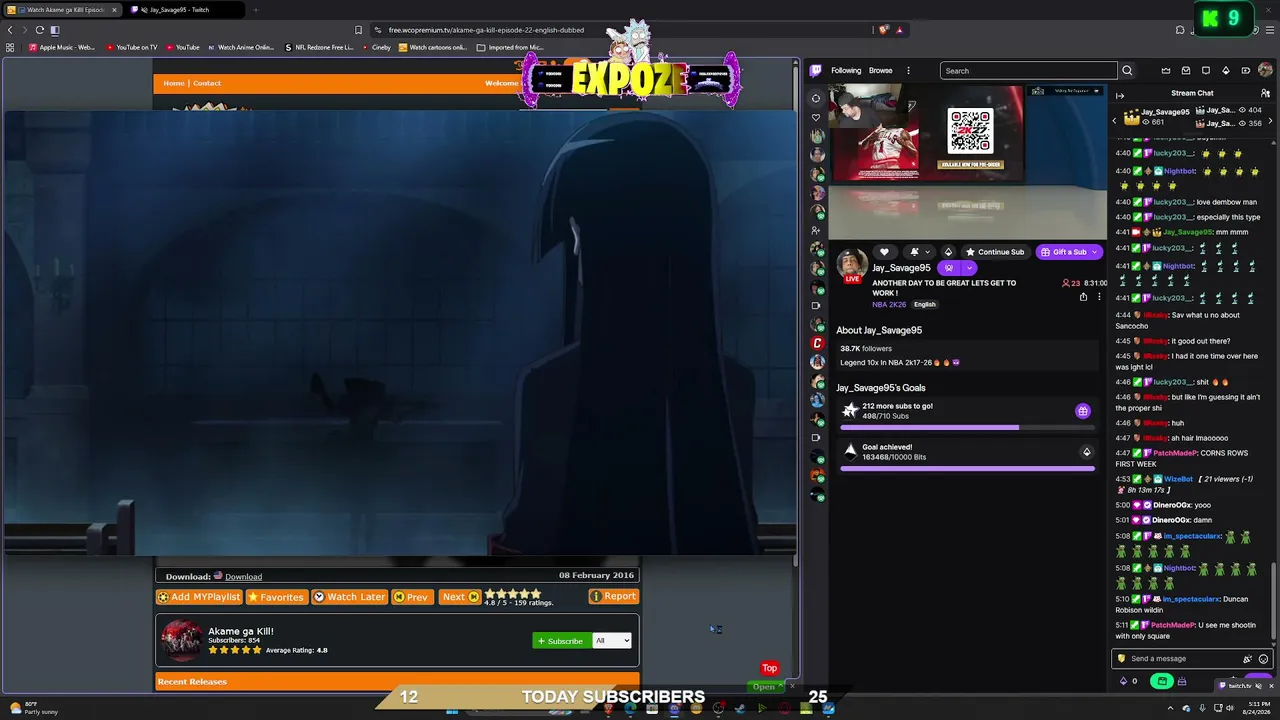
Task: Open the Apple Music bookmark
Action: click(x=61, y=47)
